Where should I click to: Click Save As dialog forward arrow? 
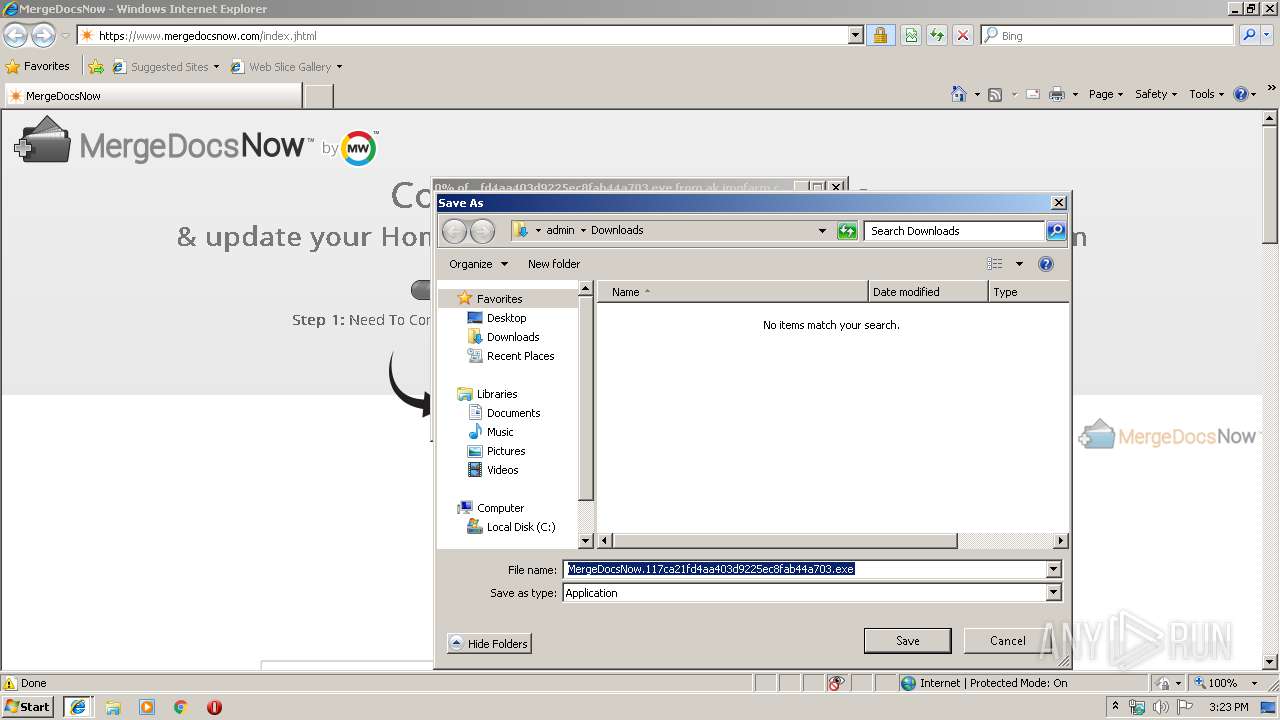(x=482, y=231)
